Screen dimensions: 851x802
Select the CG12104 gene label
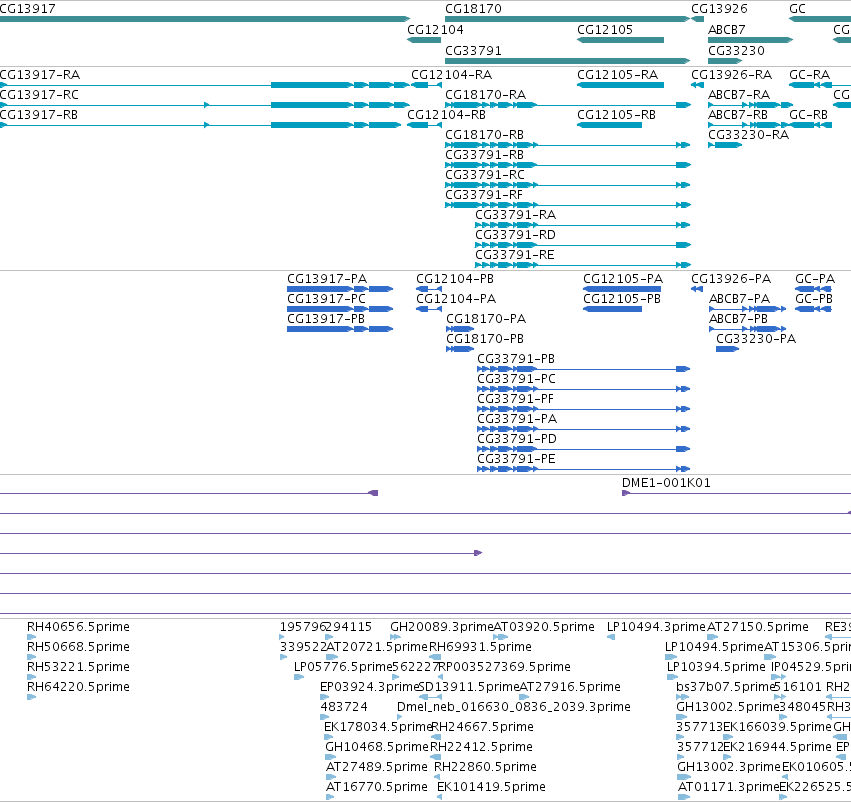[x=435, y=30]
